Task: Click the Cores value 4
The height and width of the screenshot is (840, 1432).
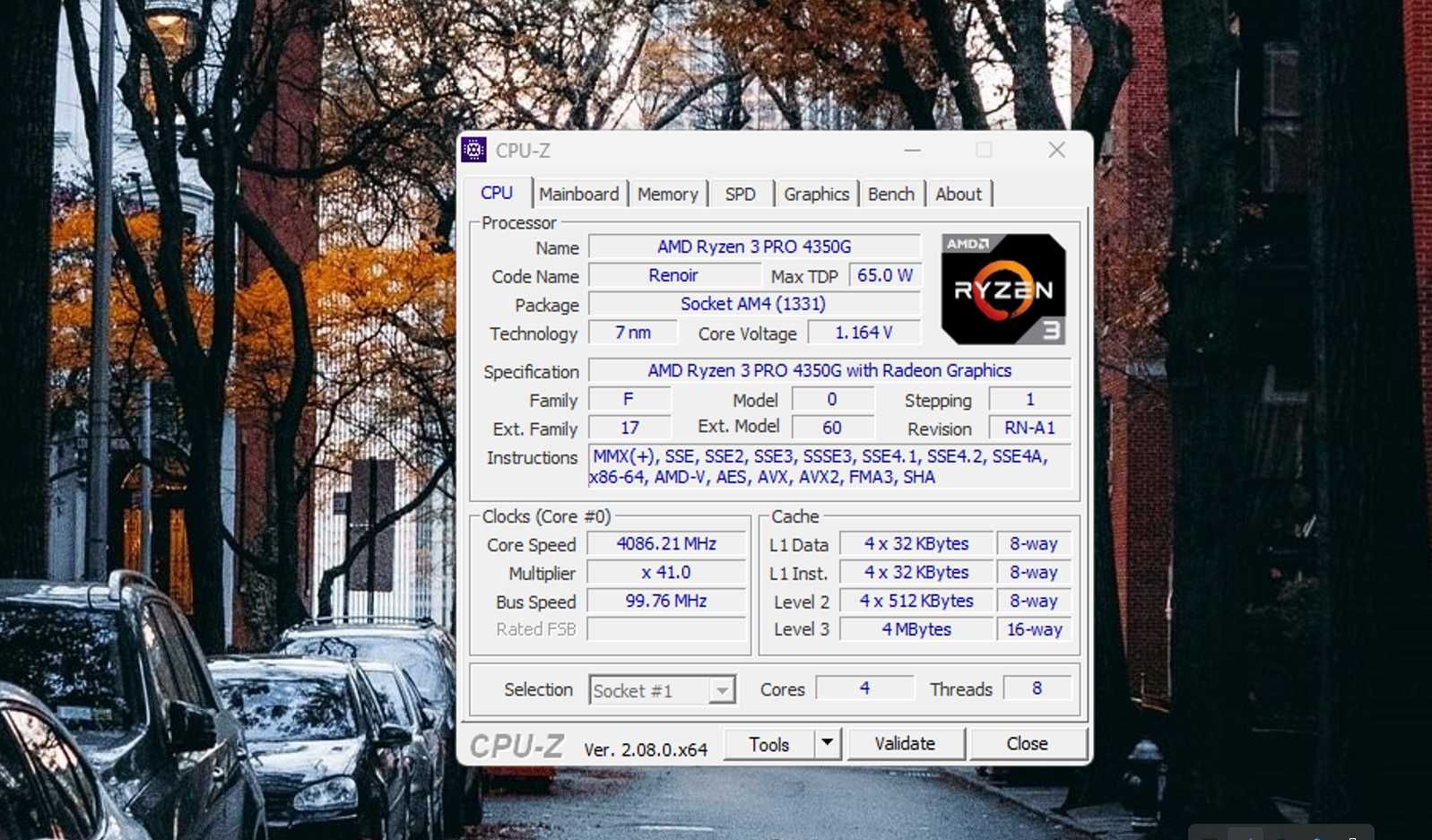Action: click(x=864, y=688)
